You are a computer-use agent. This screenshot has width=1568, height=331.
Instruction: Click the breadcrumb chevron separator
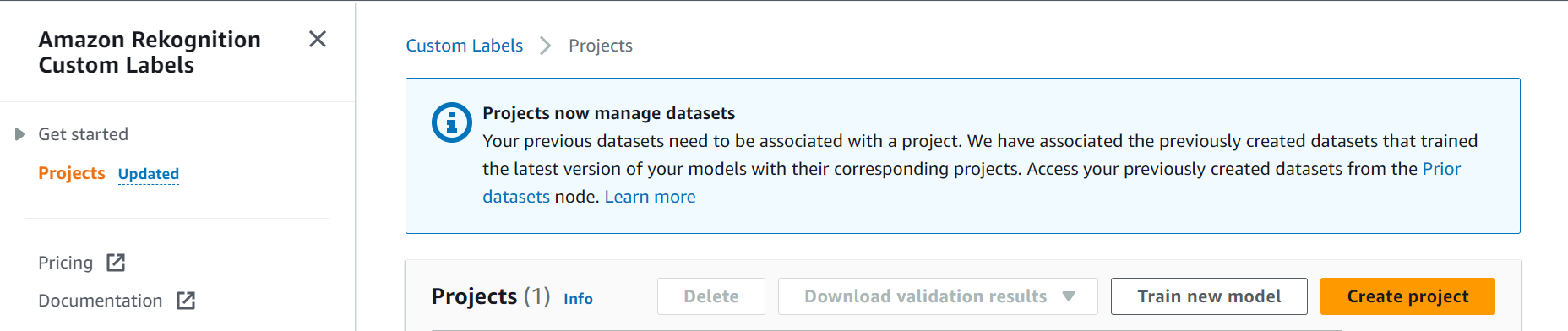point(546,46)
